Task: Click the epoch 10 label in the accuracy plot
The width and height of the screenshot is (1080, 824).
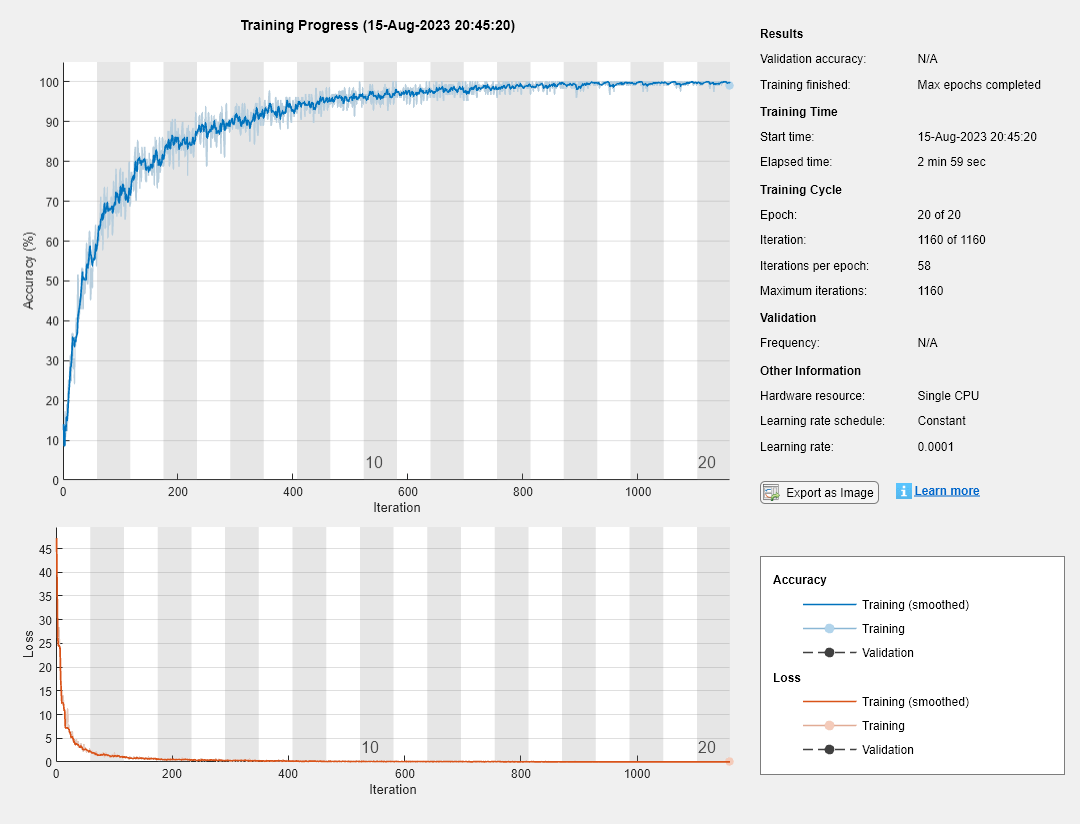Action: pyautogui.click(x=374, y=463)
